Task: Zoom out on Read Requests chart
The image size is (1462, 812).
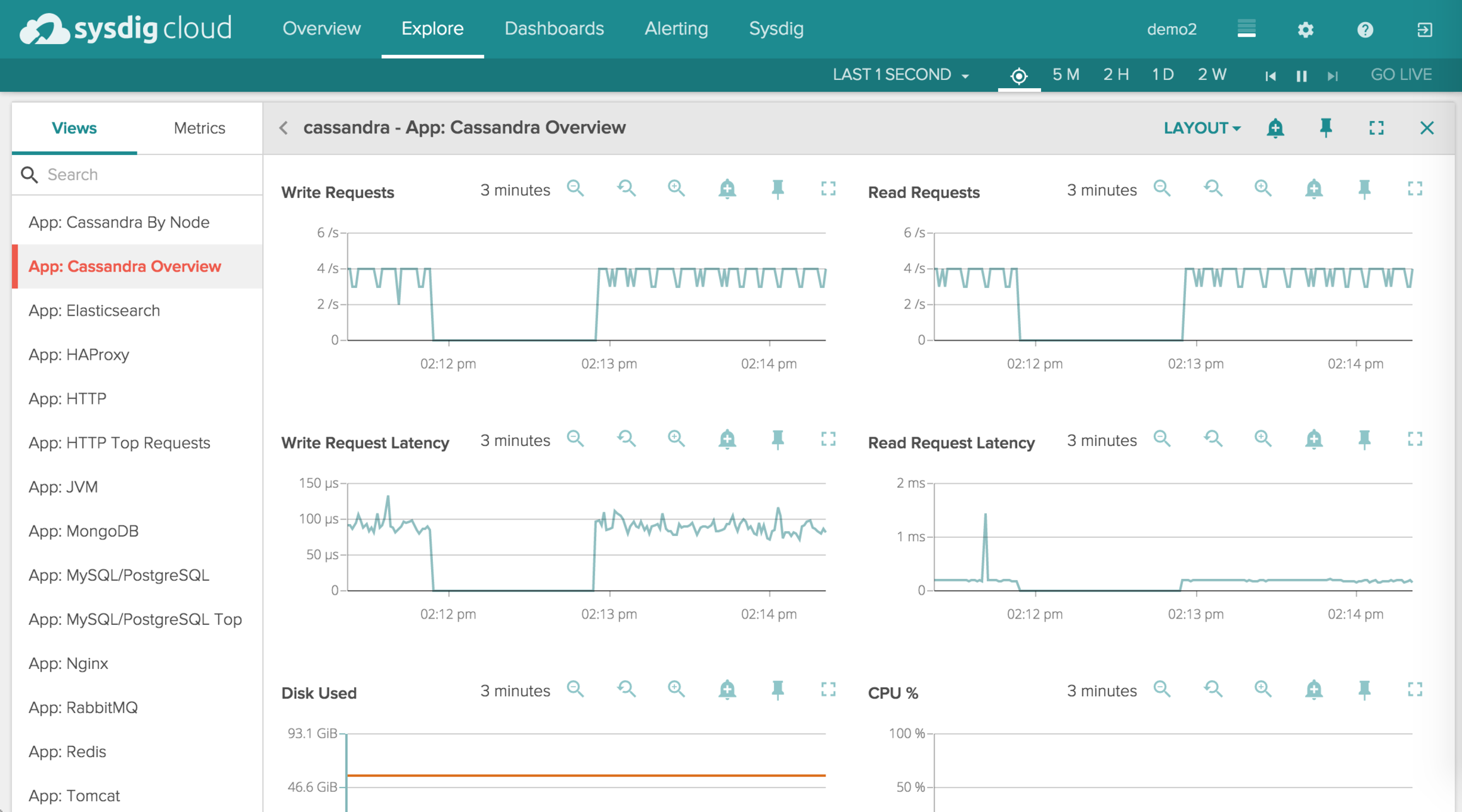Action: pyautogui.click(x=1162, y=188)
